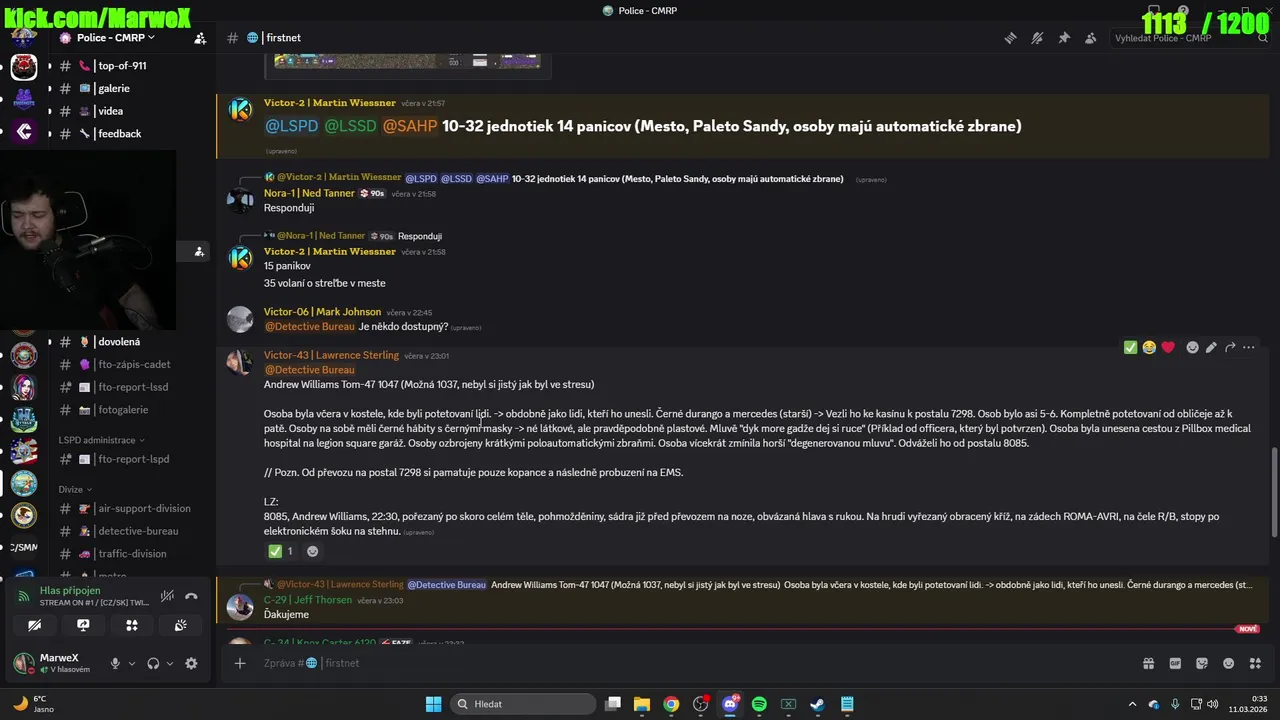This screenshot has width=1280, height=720.
Task: Collapse the Divize category
Action: (x=74, y=490)
